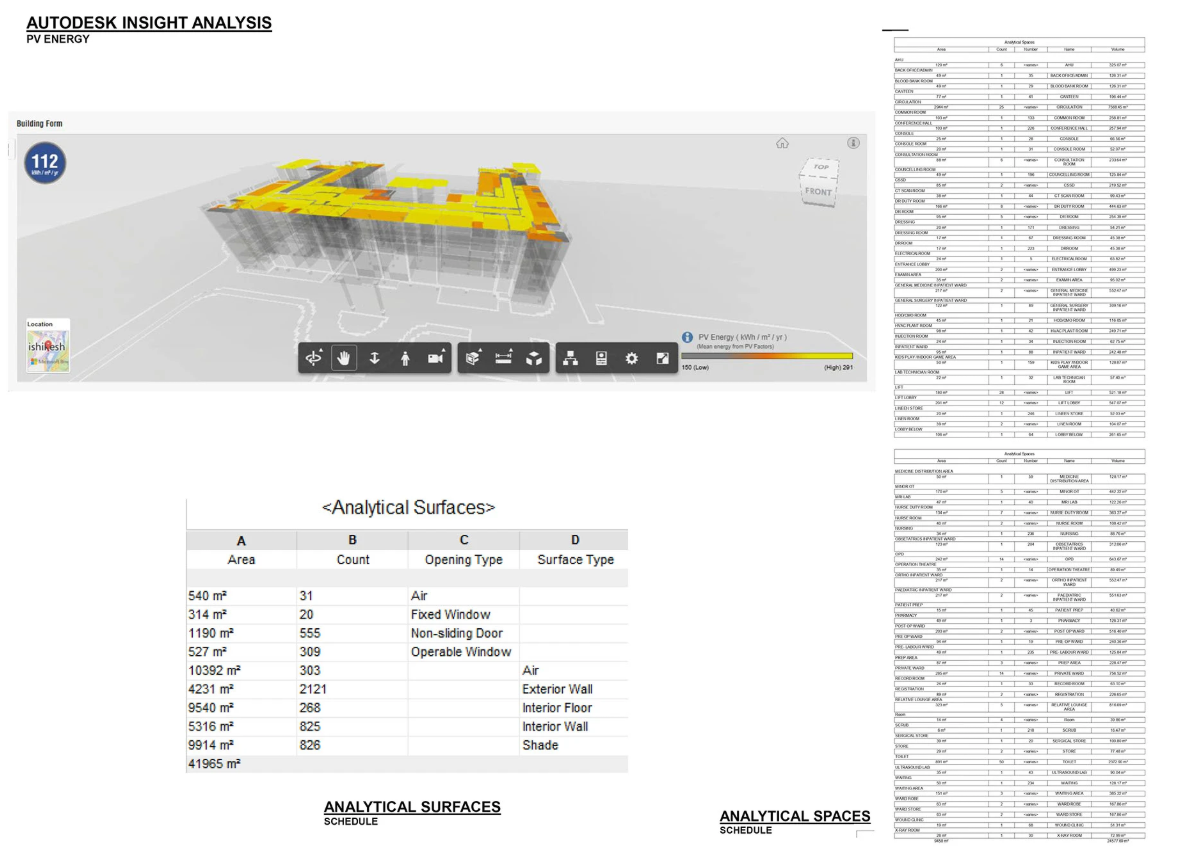This screenshot has height=852, width=1187.
Task: Click the Area column label
Action: pos(241,560)
